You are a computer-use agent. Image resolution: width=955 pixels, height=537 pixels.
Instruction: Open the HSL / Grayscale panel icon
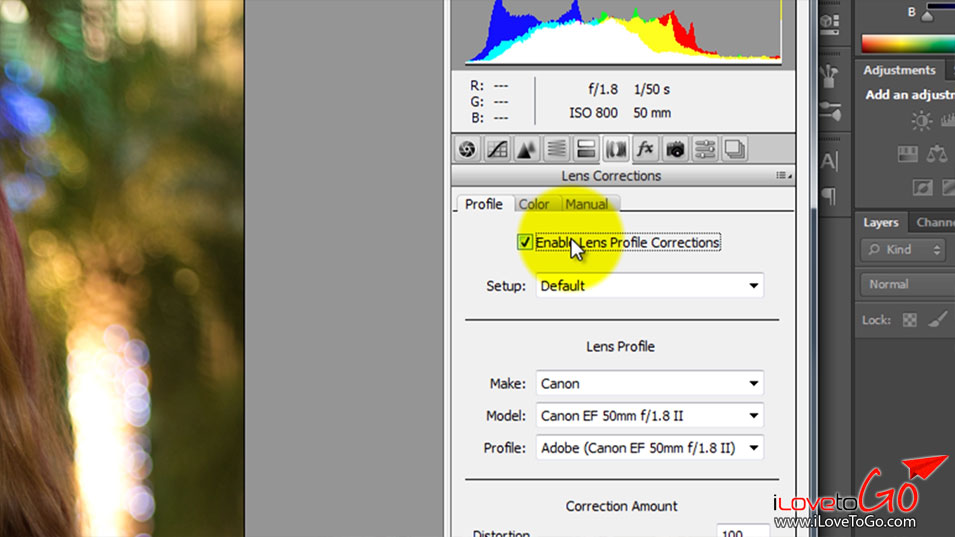pyautogui.click(x=556, y=149)
